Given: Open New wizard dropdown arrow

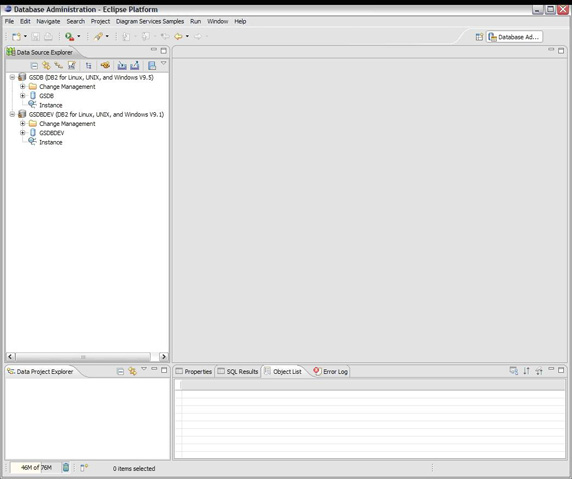Looking at the screenshot, I should click(25, 36).
